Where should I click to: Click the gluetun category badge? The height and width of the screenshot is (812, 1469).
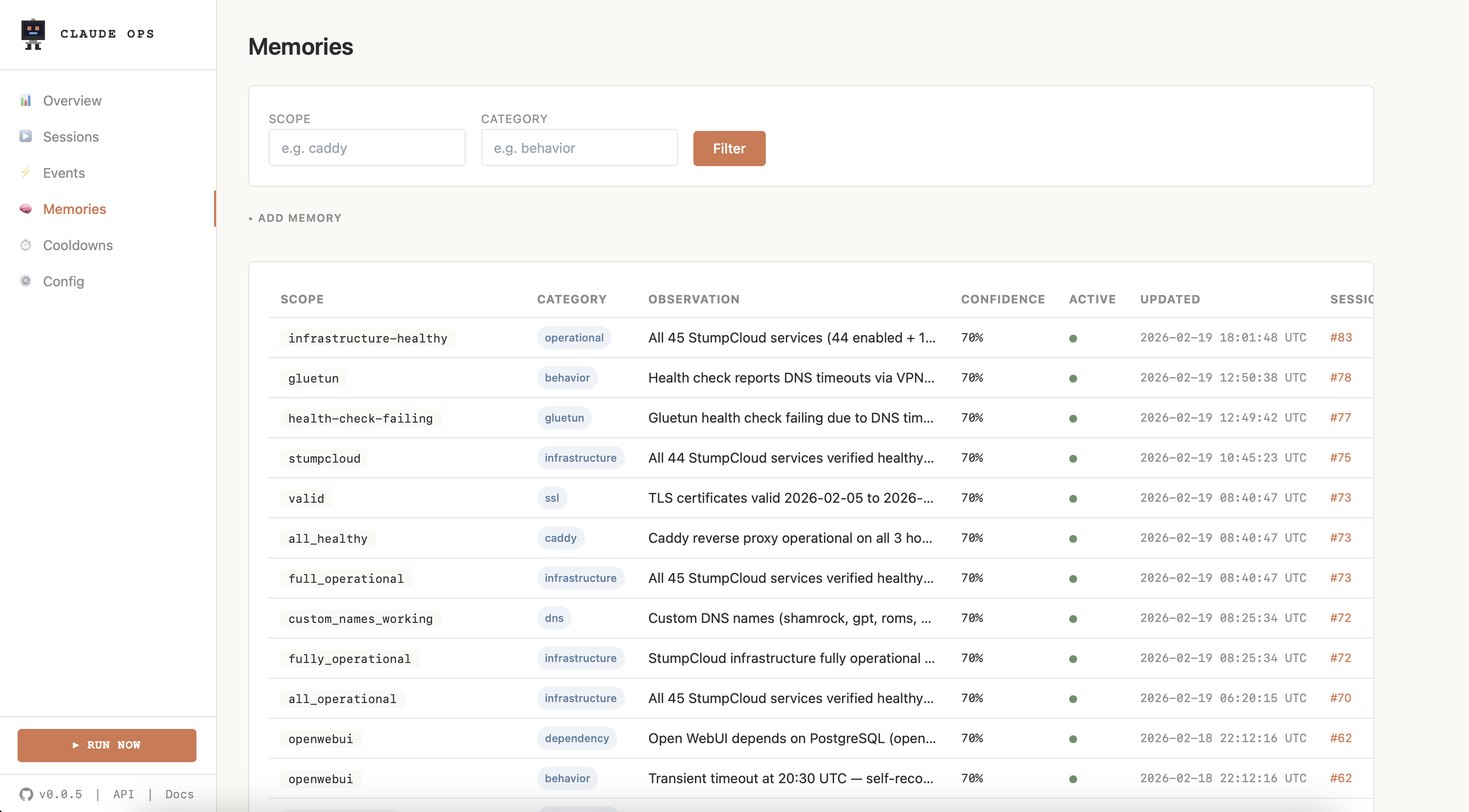pyautogui.click(x=564, y=417)
